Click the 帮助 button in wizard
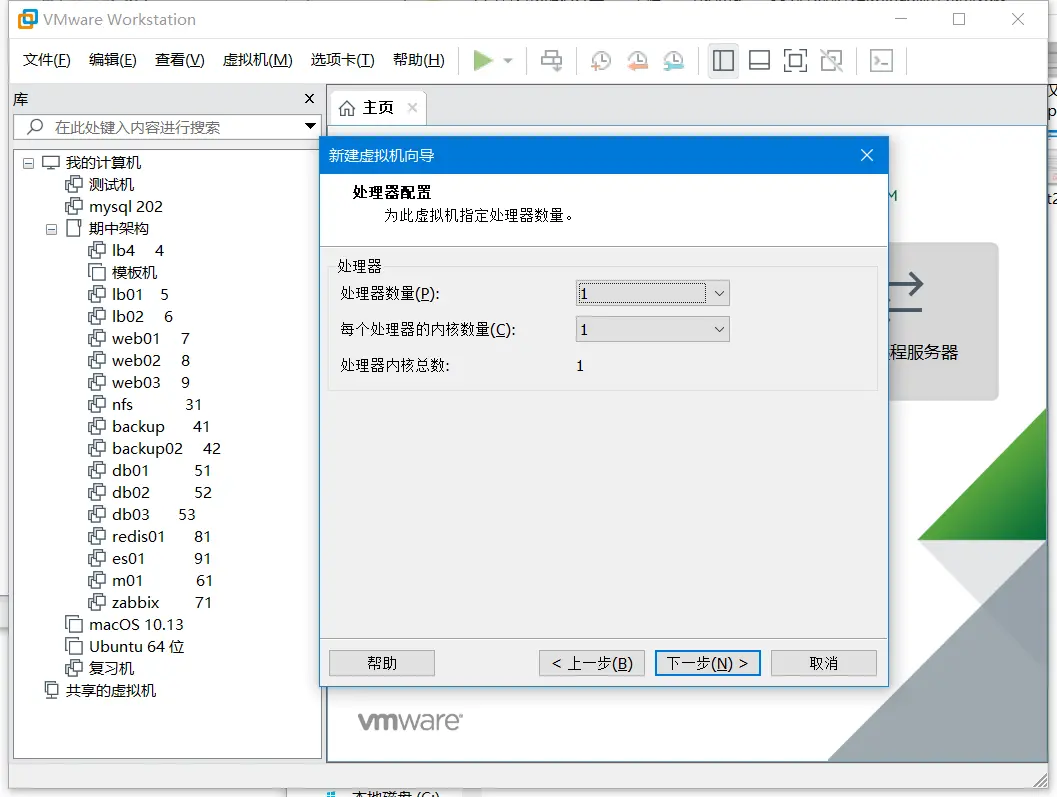 click(x=382, y=663)
